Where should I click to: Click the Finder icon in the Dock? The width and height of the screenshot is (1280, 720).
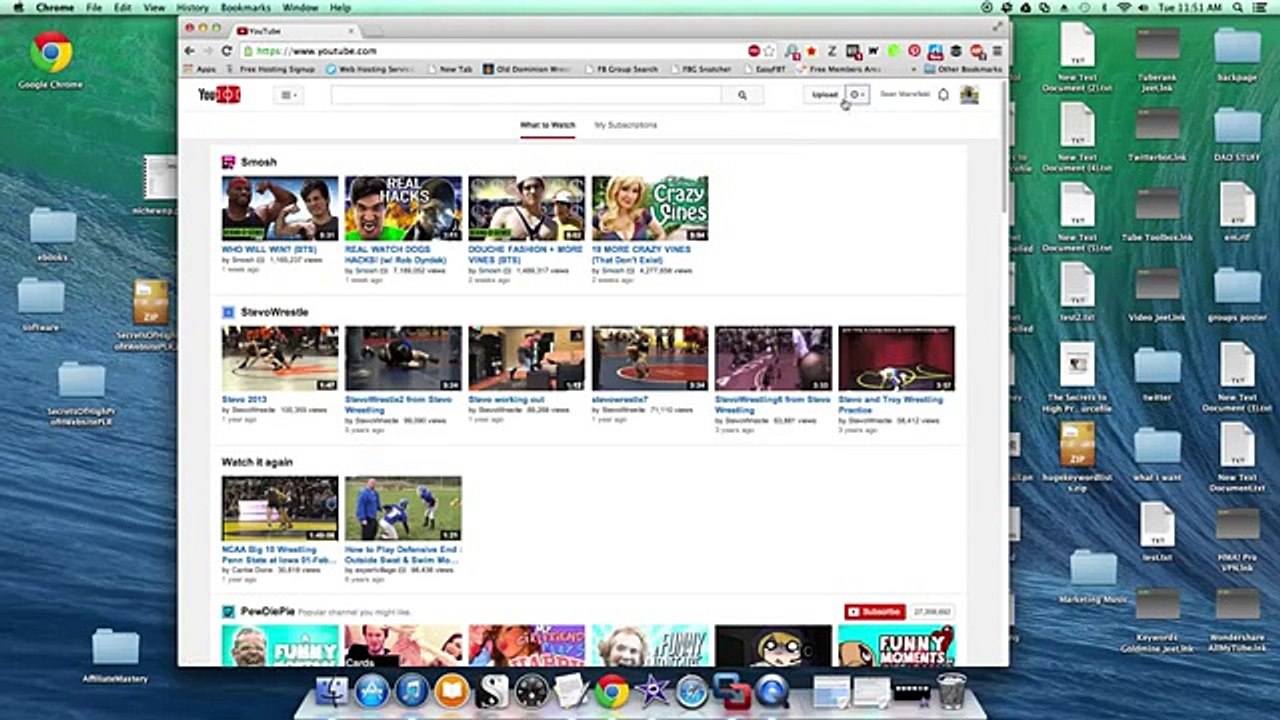[x=331, y=691]
